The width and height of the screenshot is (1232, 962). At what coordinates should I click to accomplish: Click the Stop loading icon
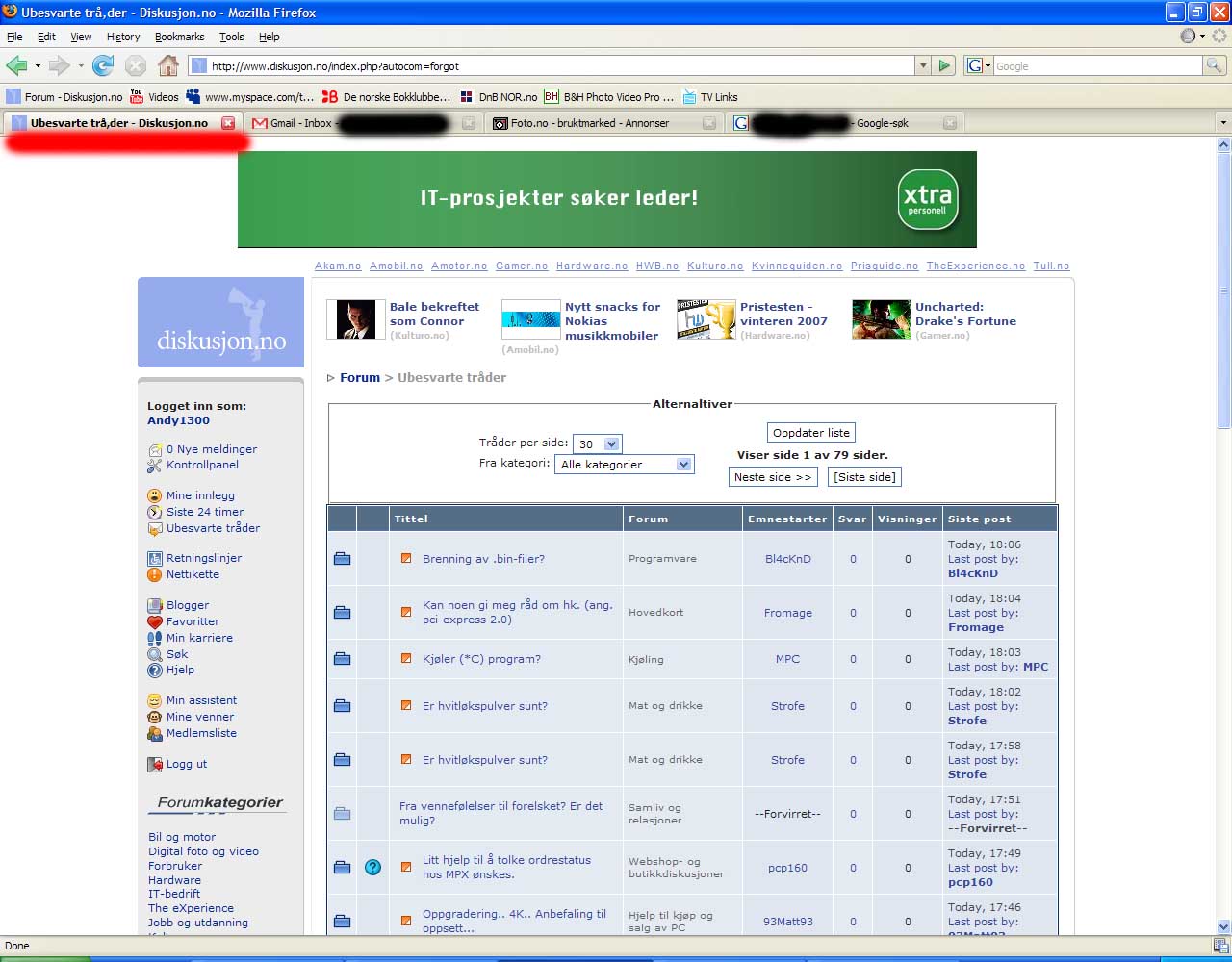point(136,65)
